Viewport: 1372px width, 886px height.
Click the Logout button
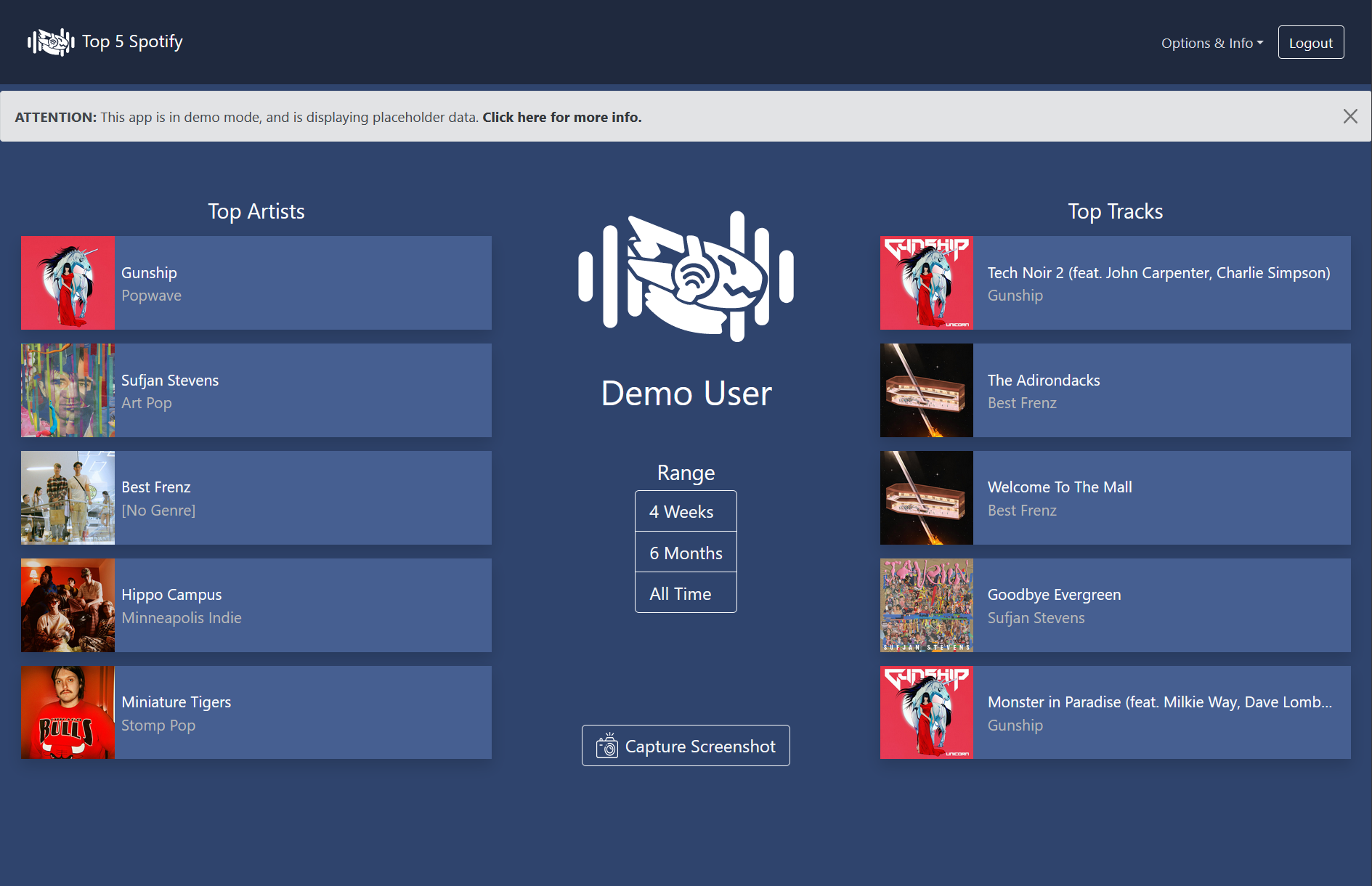[1311, 43]
